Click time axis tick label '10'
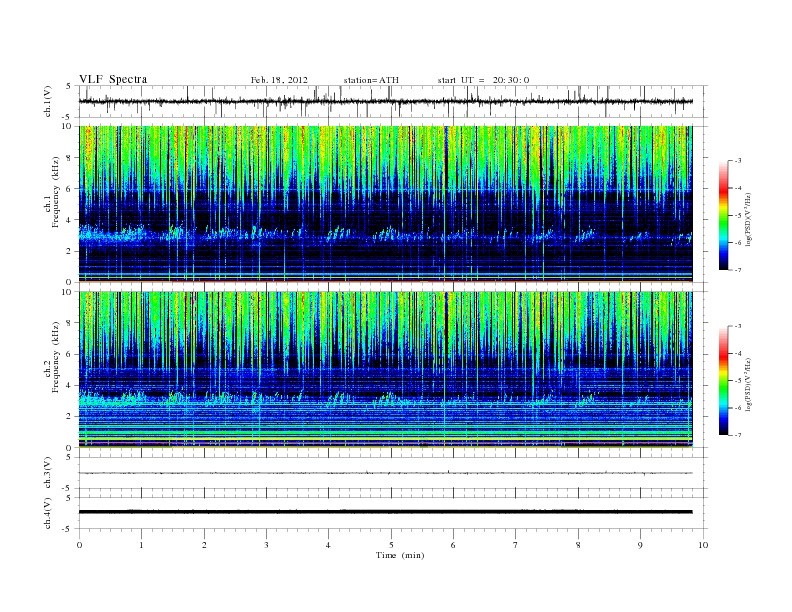The height and width of the screenshot is (612, 792). (703, 545)
